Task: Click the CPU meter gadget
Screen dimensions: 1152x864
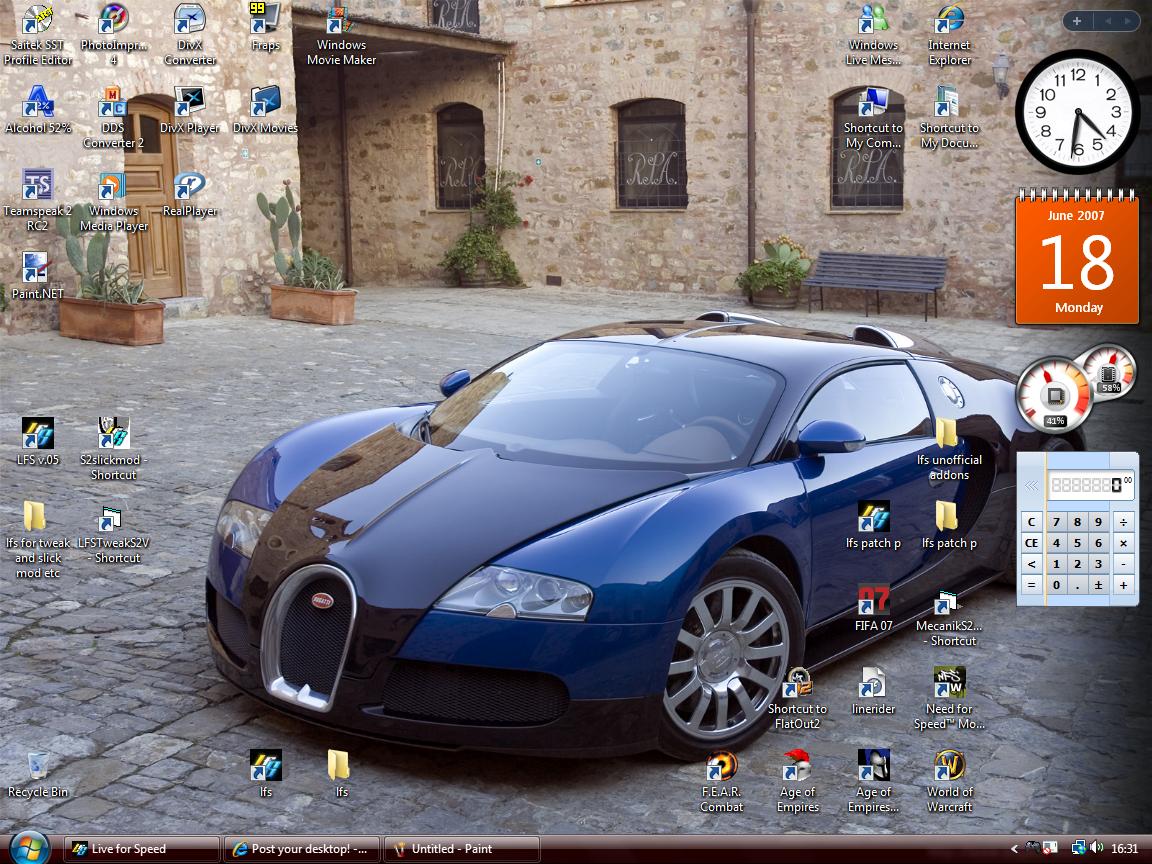Action: pos(1056,395)
